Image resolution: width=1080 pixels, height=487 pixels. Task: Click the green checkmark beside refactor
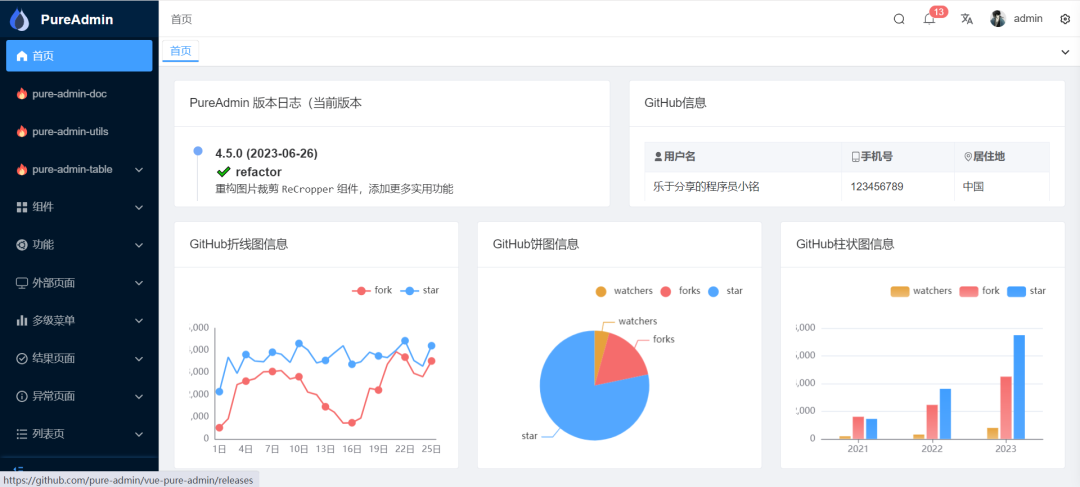[x=223, y=172]
